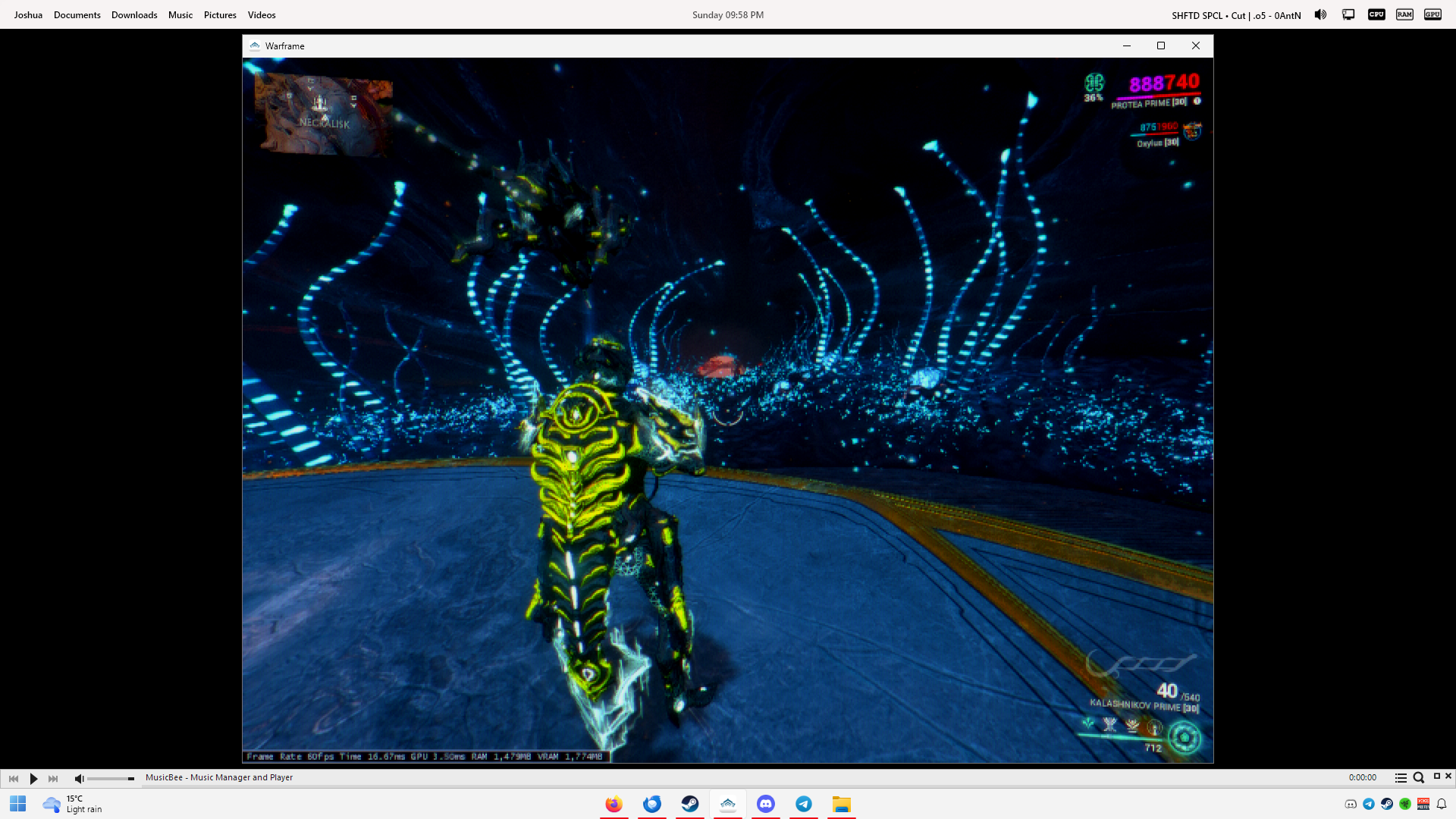Open the notifications bell icon
The width and height of the screenshot is (1456, 819).
[1442, 804]
